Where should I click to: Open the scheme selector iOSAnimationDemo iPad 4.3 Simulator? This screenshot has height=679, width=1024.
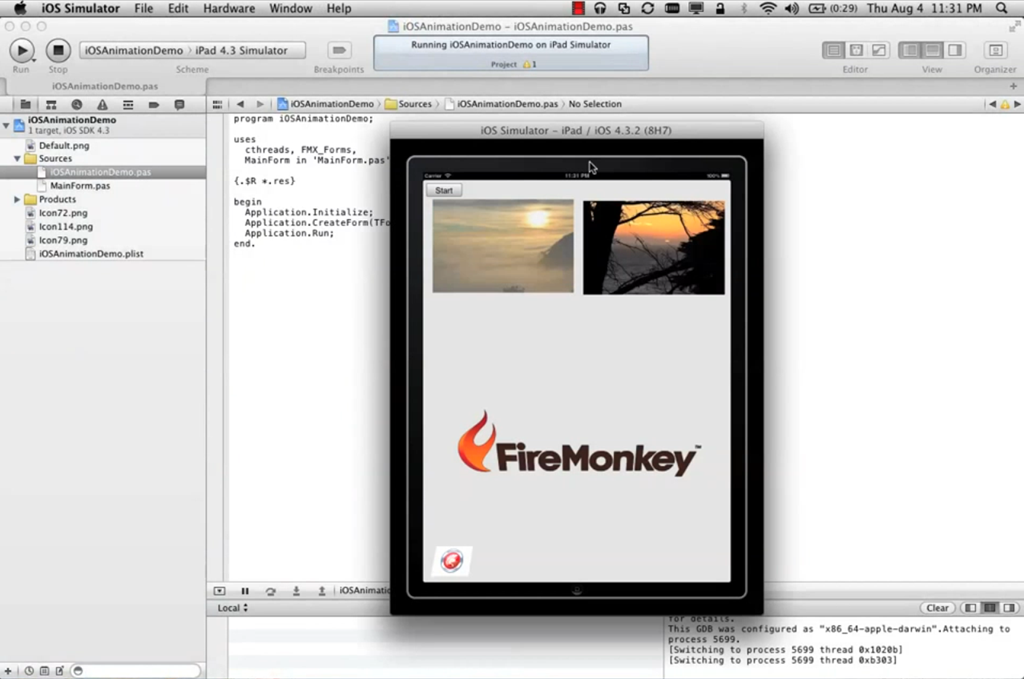pyautogui.click(x=192, y=50)
